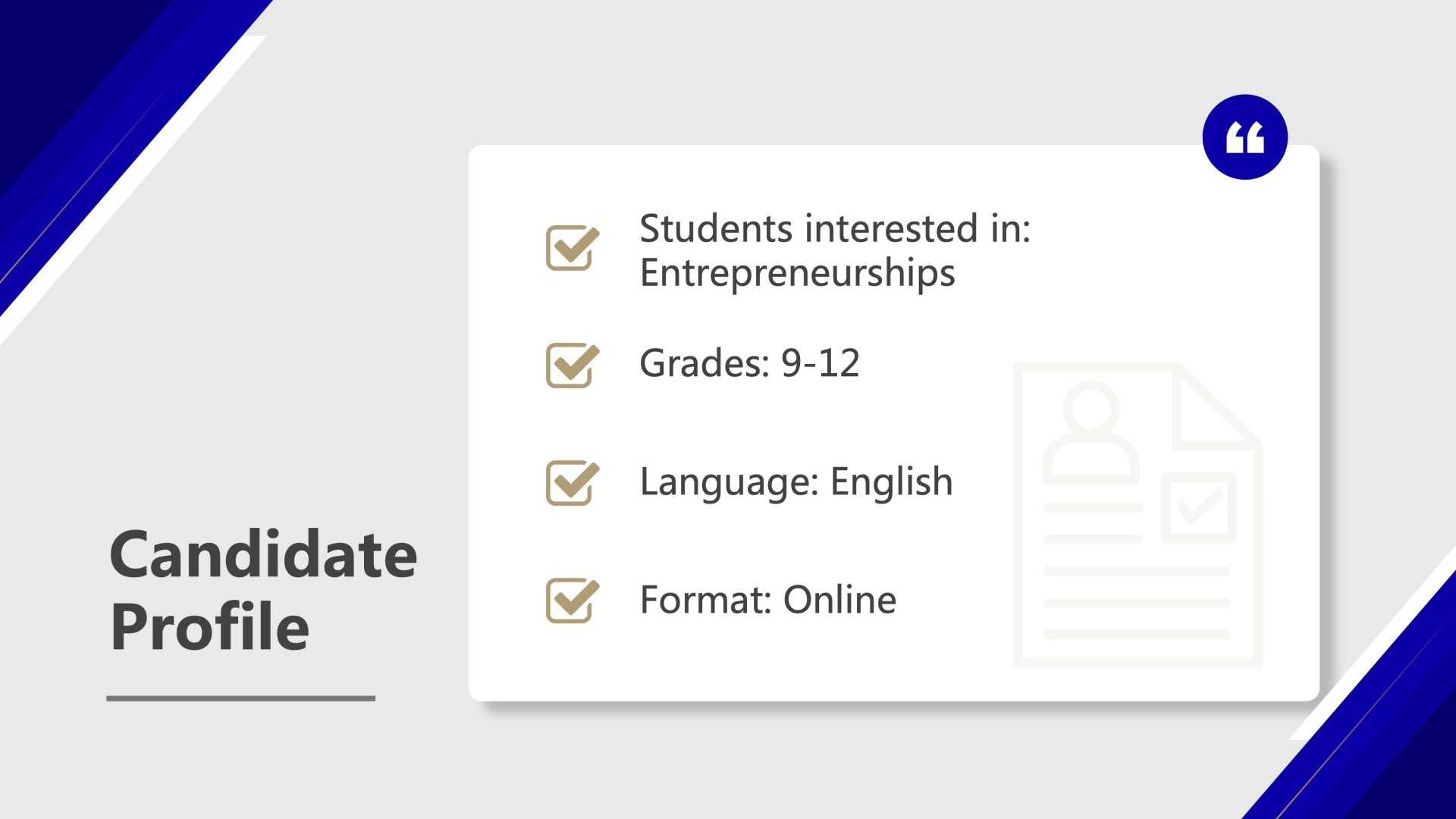Viewport: 1456px width, 819px height.
Task: Click the checkmark next to Grades: 9-12
Action: pos(573,365)
